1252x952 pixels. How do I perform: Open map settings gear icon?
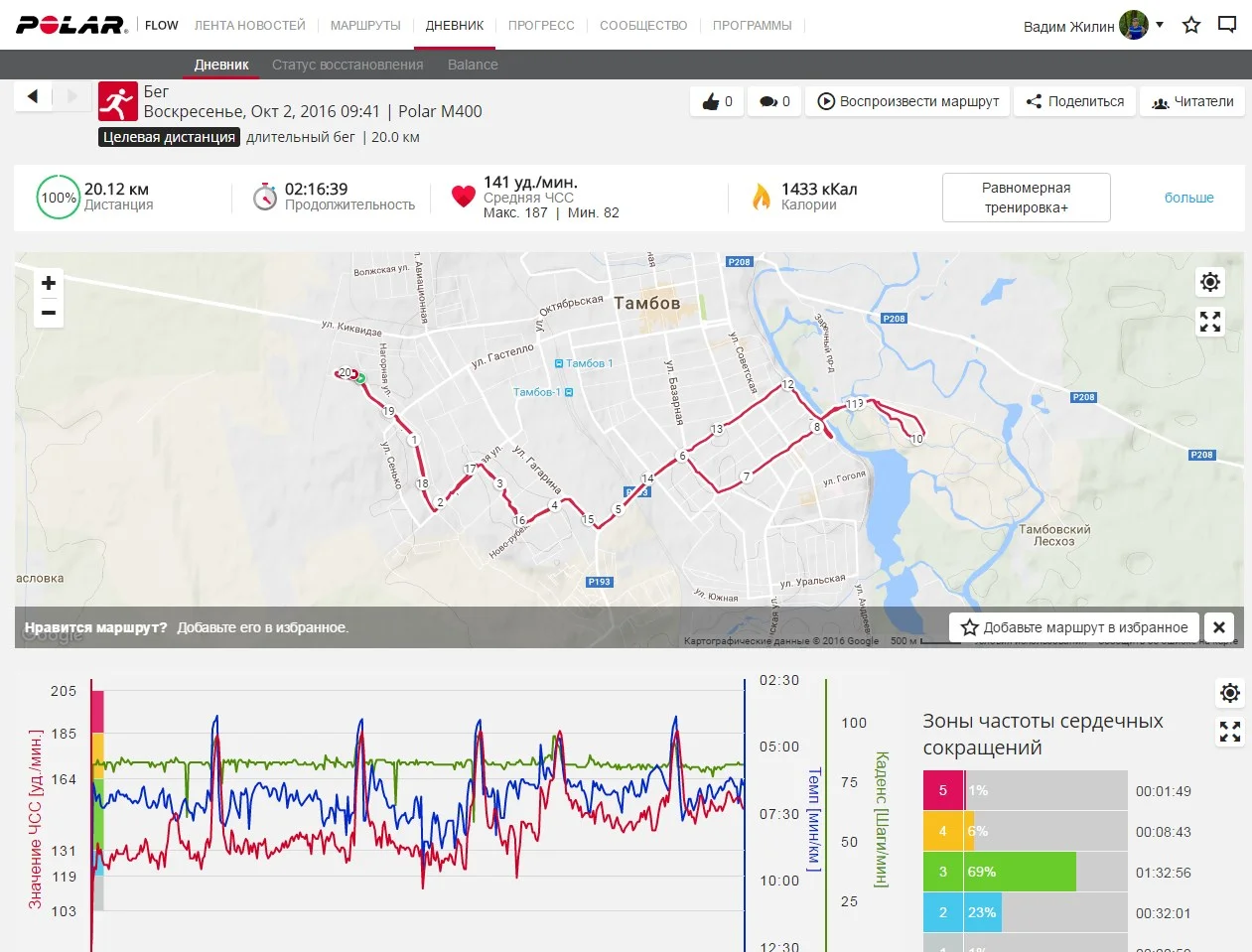tap(1210, 282)
